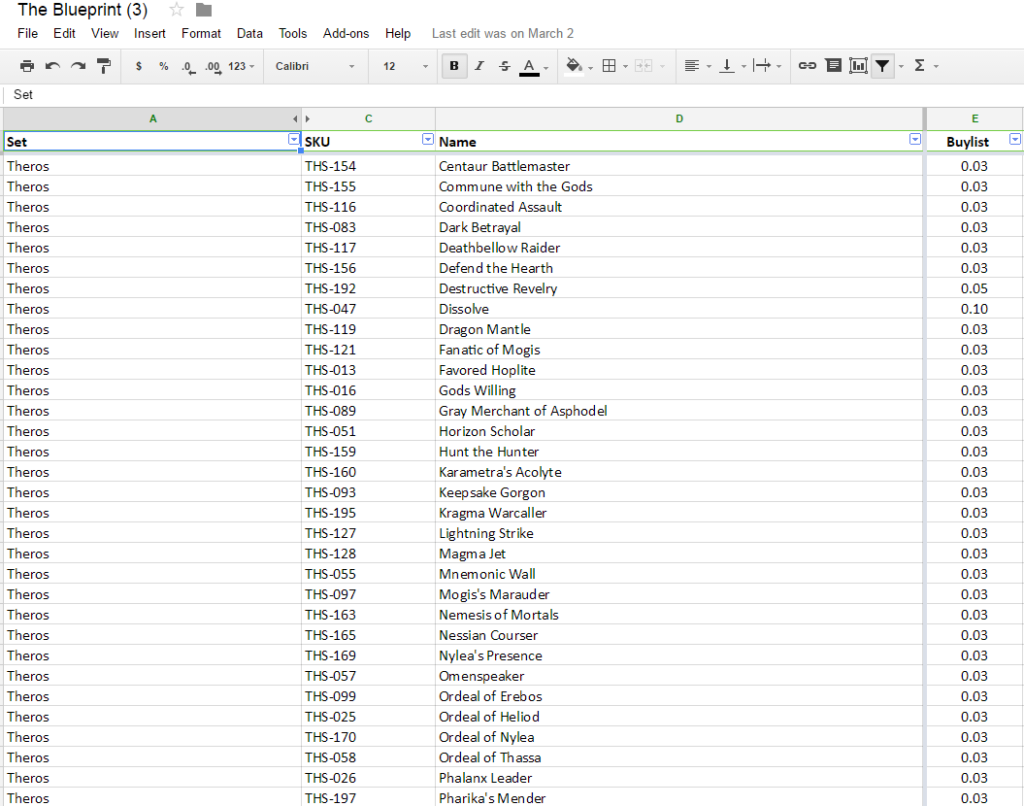Open the Borders tool
1024x806 pixels.
click(608, 66)
